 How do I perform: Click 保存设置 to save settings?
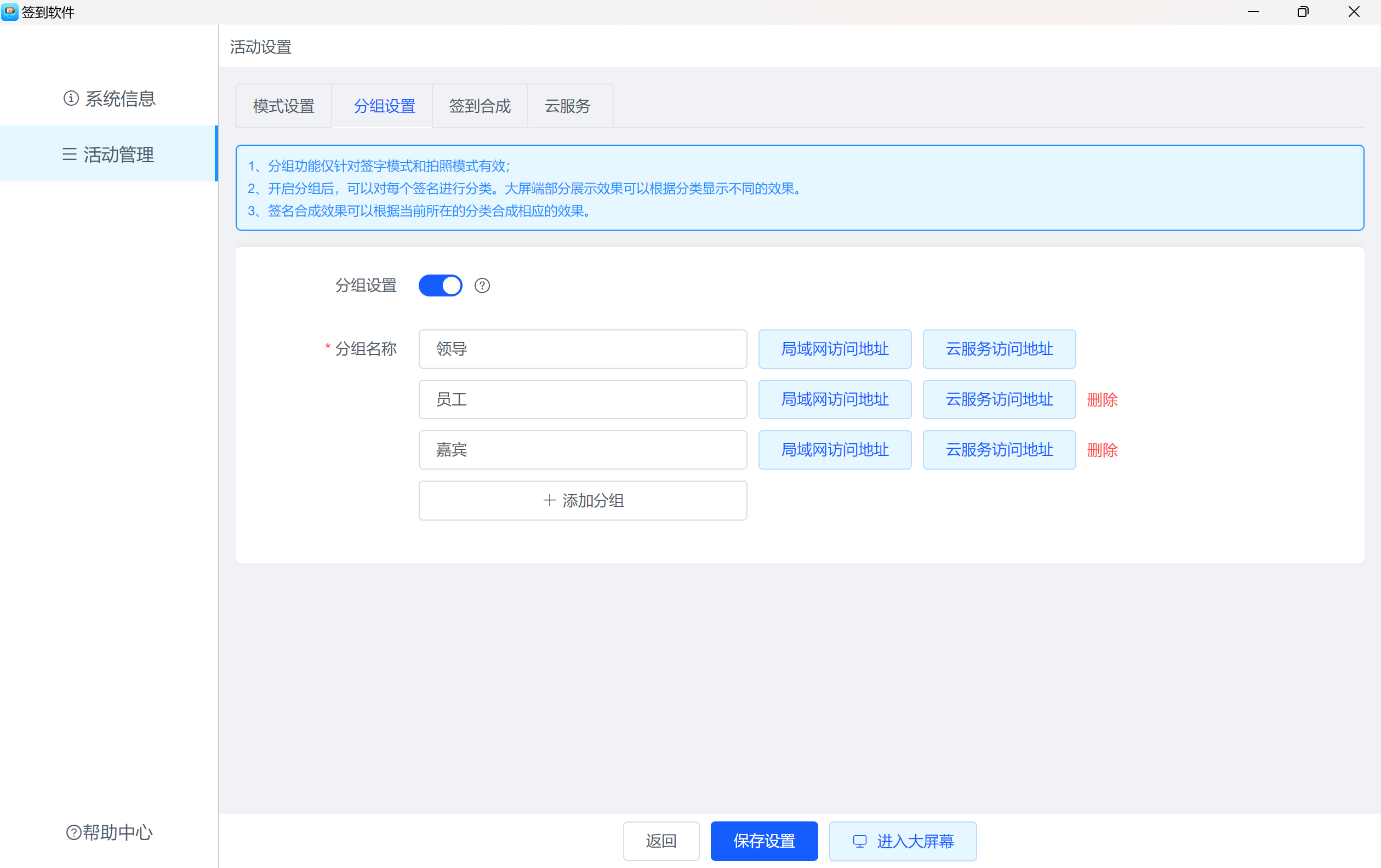point(764,841)
